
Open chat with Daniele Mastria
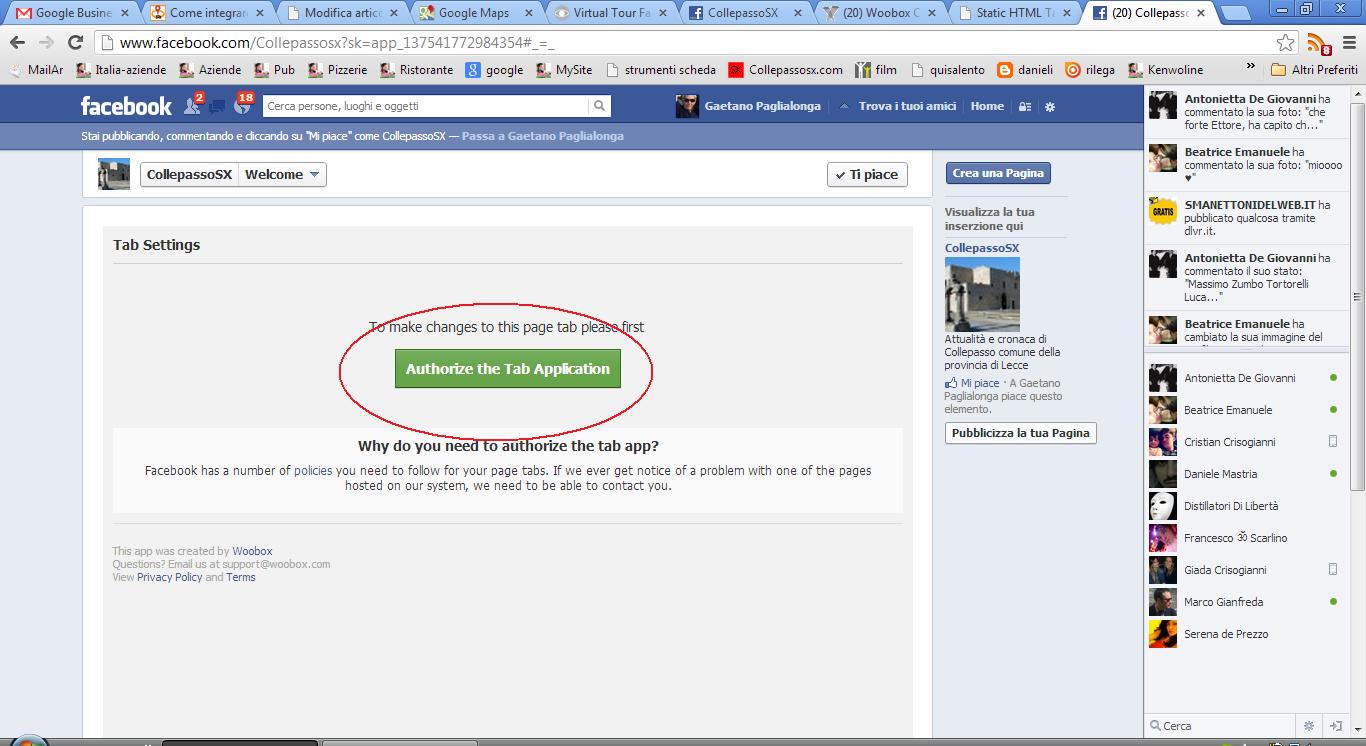[x=1244, y=474]
